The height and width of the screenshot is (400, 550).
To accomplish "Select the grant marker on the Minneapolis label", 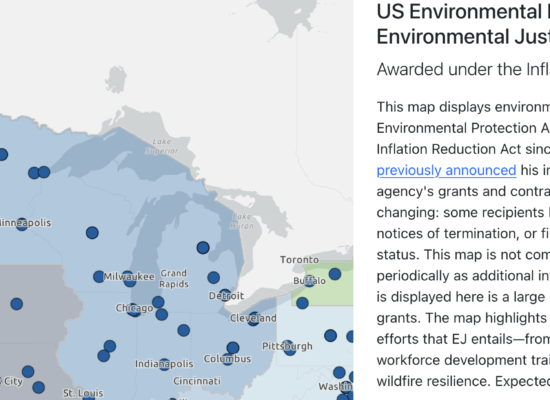I will 22,225.
